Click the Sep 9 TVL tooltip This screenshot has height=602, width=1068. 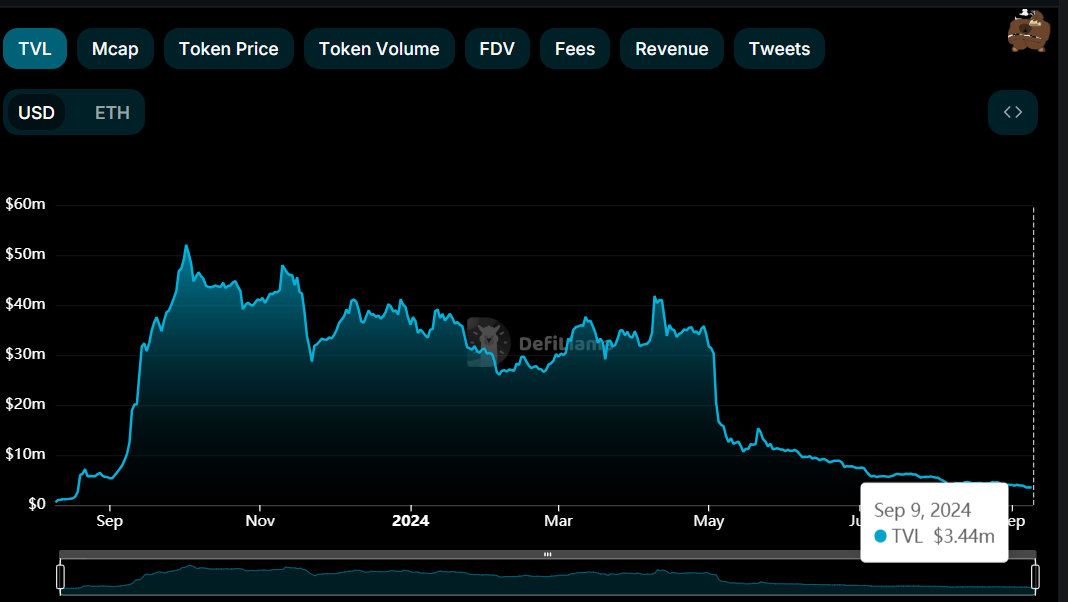pyautogui.click(x=933, y=522)
